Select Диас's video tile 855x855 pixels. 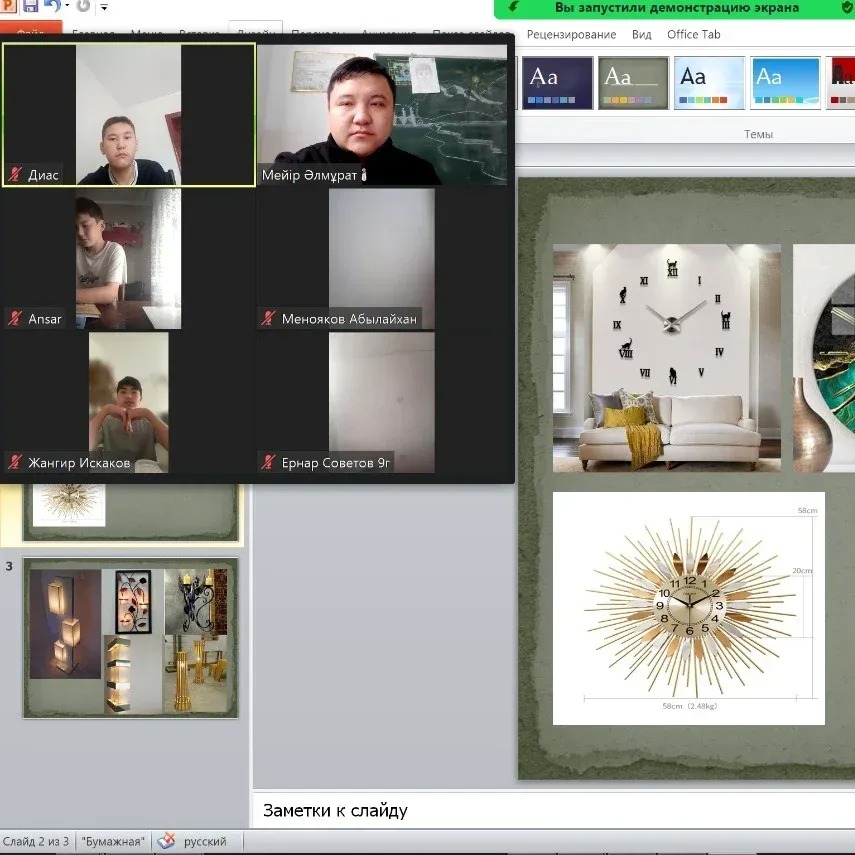tap(129, 115)
